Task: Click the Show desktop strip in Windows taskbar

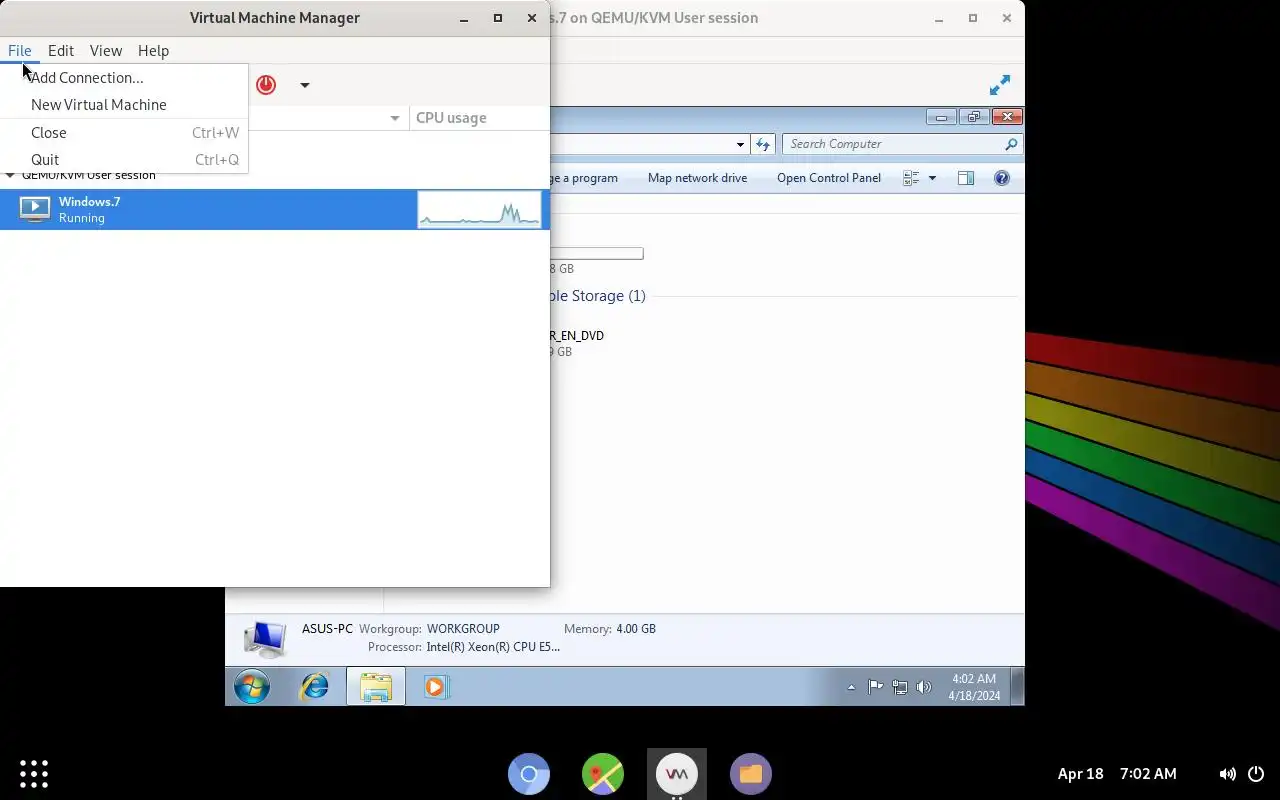Action: pyautogui.click(x=1018, y=686)
